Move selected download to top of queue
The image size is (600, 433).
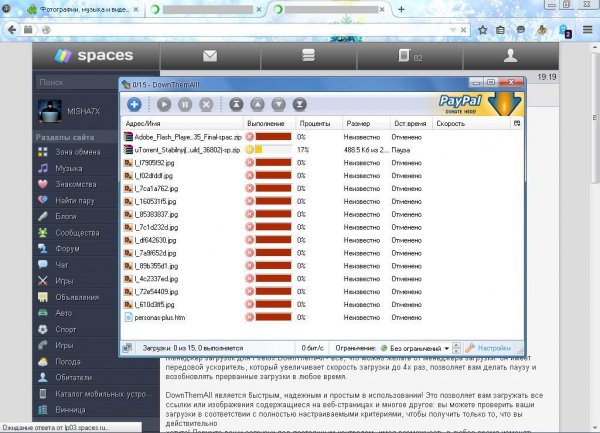[236, 104]
